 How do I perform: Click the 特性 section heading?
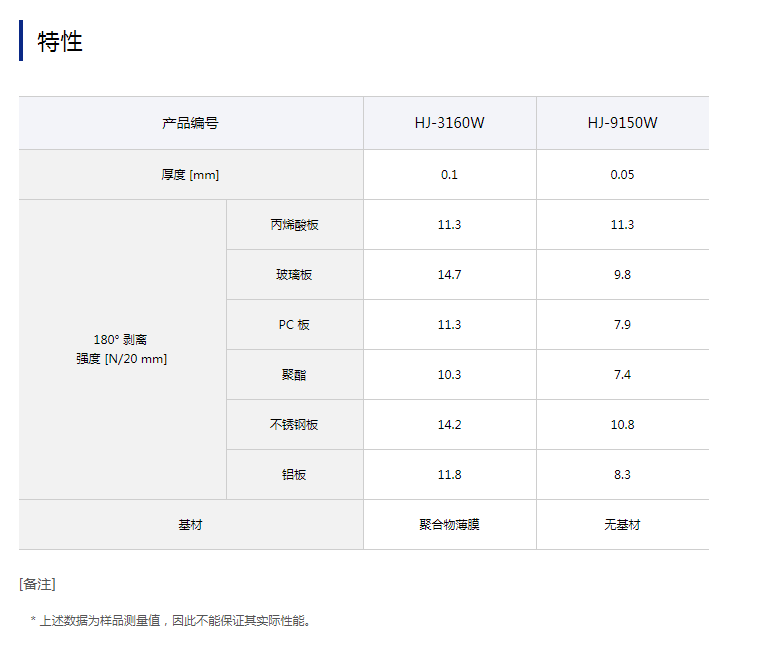(60, 42)
